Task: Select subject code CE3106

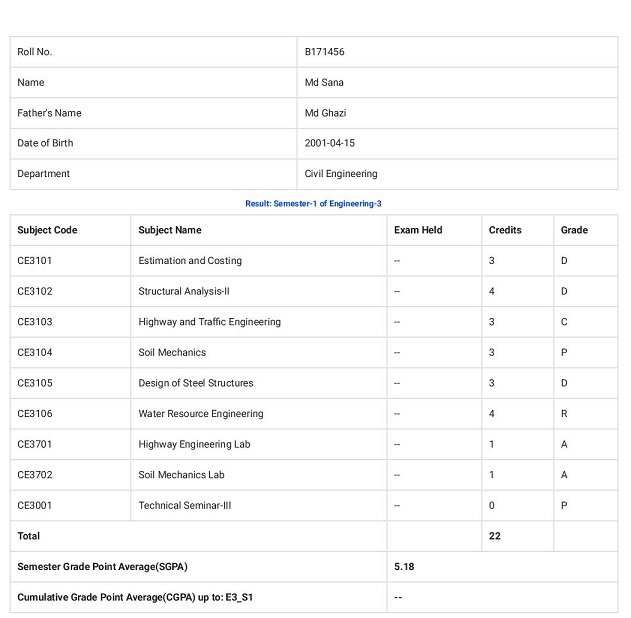Action: tap(35, 414)
